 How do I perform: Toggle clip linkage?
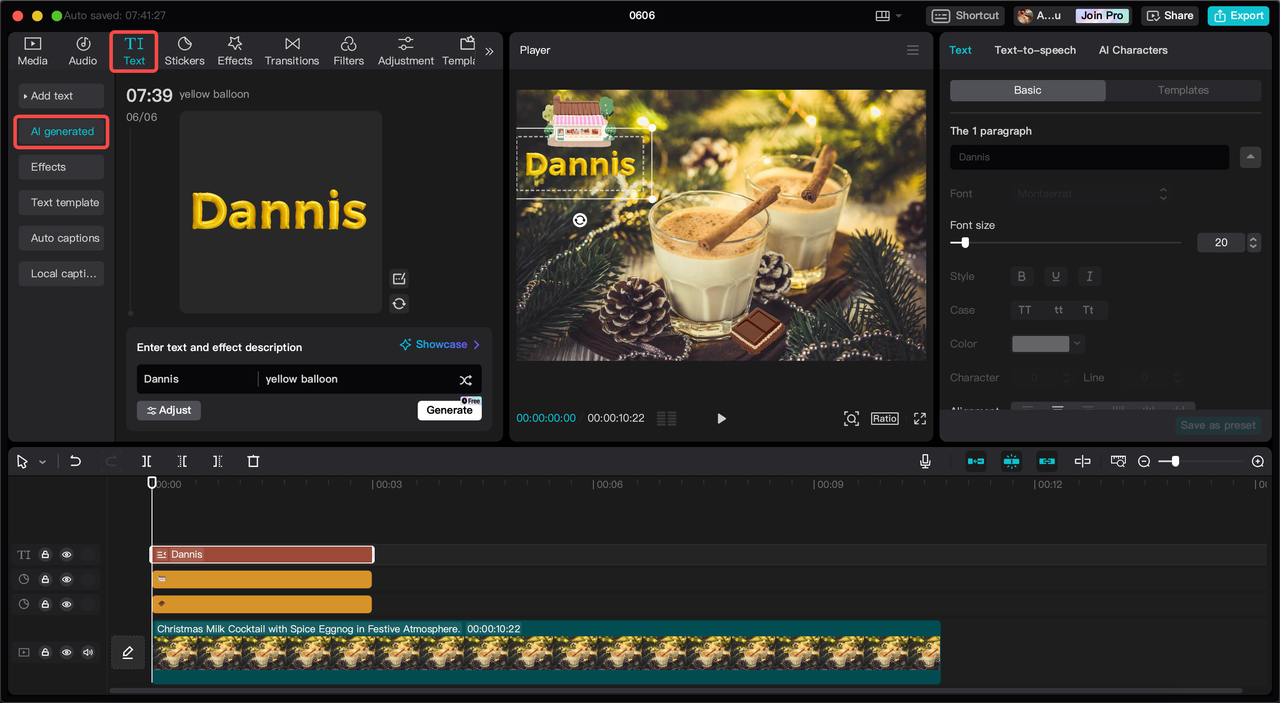(x=1047, y=461)
